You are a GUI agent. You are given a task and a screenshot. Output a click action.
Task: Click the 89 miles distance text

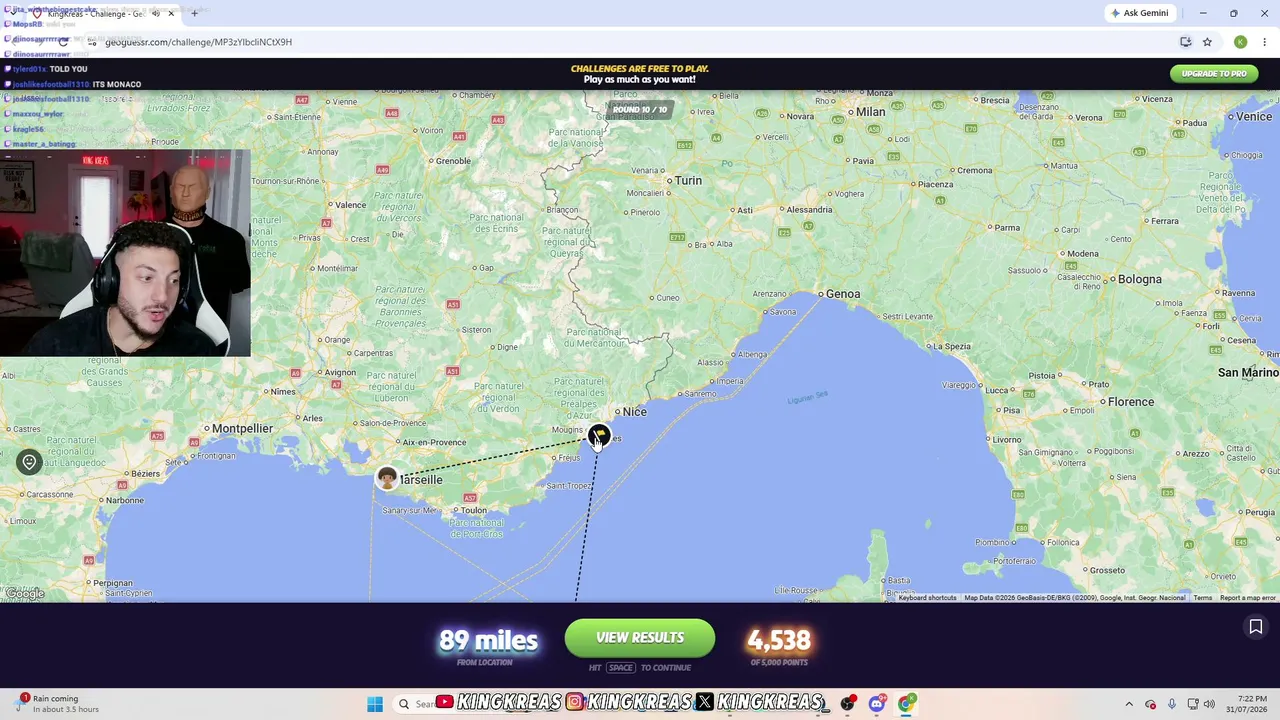[488, 640]
